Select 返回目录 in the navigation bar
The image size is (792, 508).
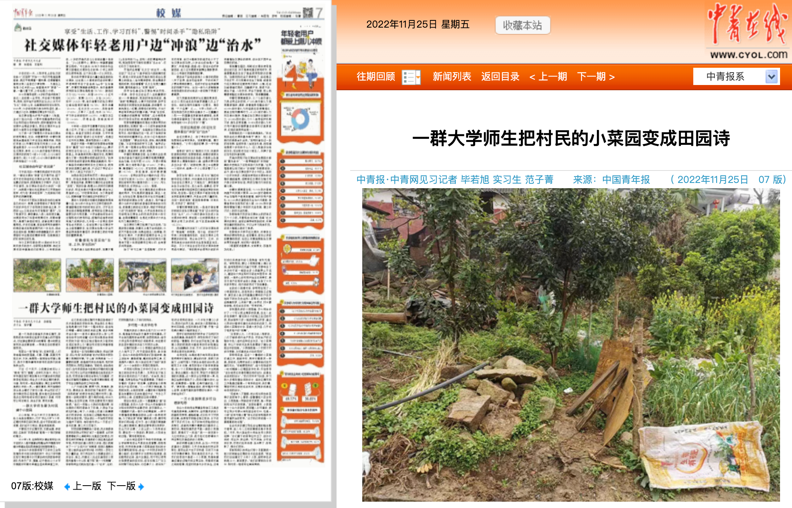500,77
